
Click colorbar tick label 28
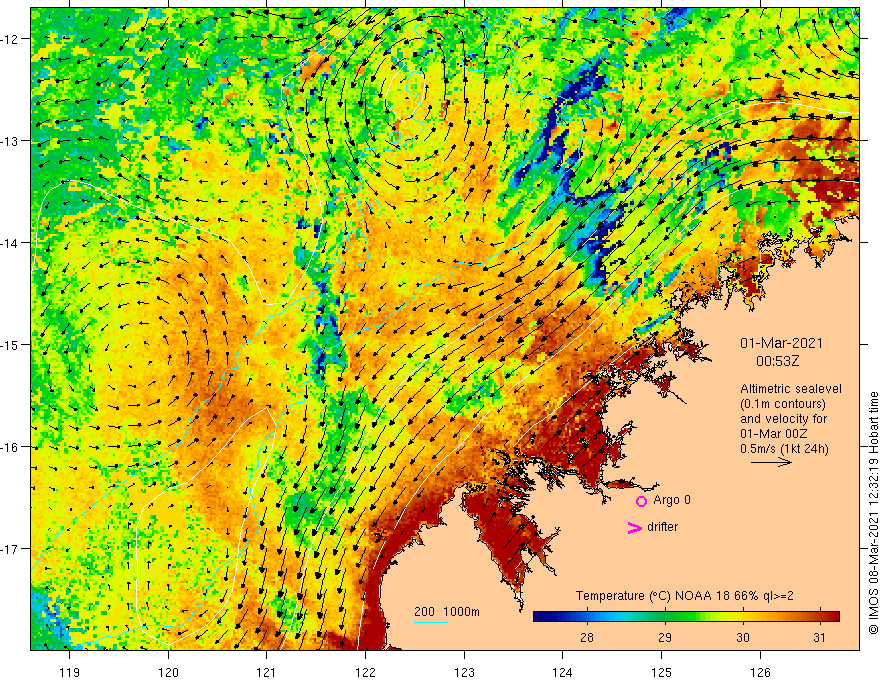click(587, 637)
